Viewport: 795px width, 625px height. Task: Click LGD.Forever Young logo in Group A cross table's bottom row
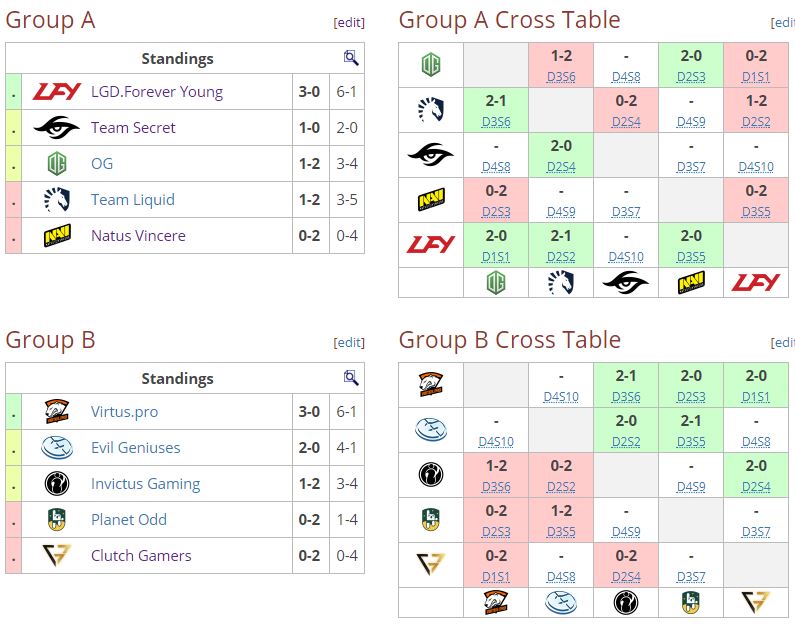point(755,283)
